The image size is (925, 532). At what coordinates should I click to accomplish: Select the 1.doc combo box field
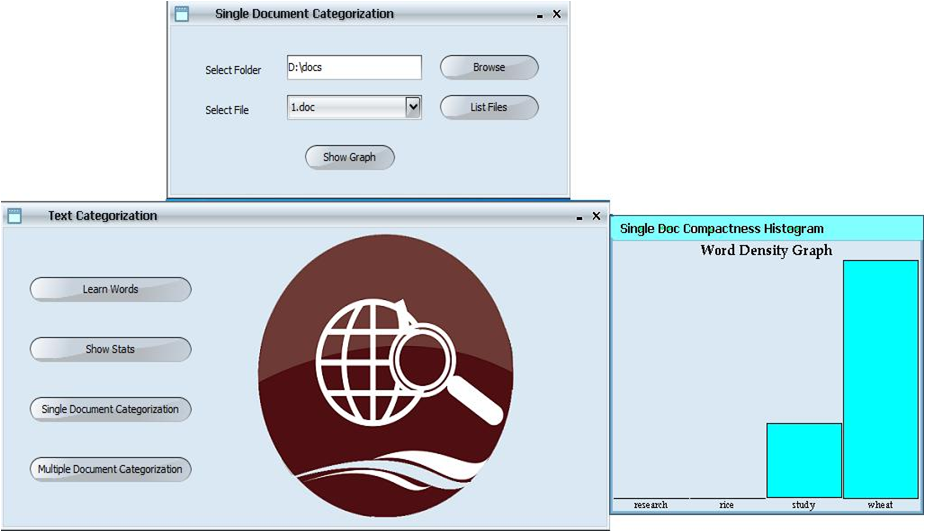345,107
